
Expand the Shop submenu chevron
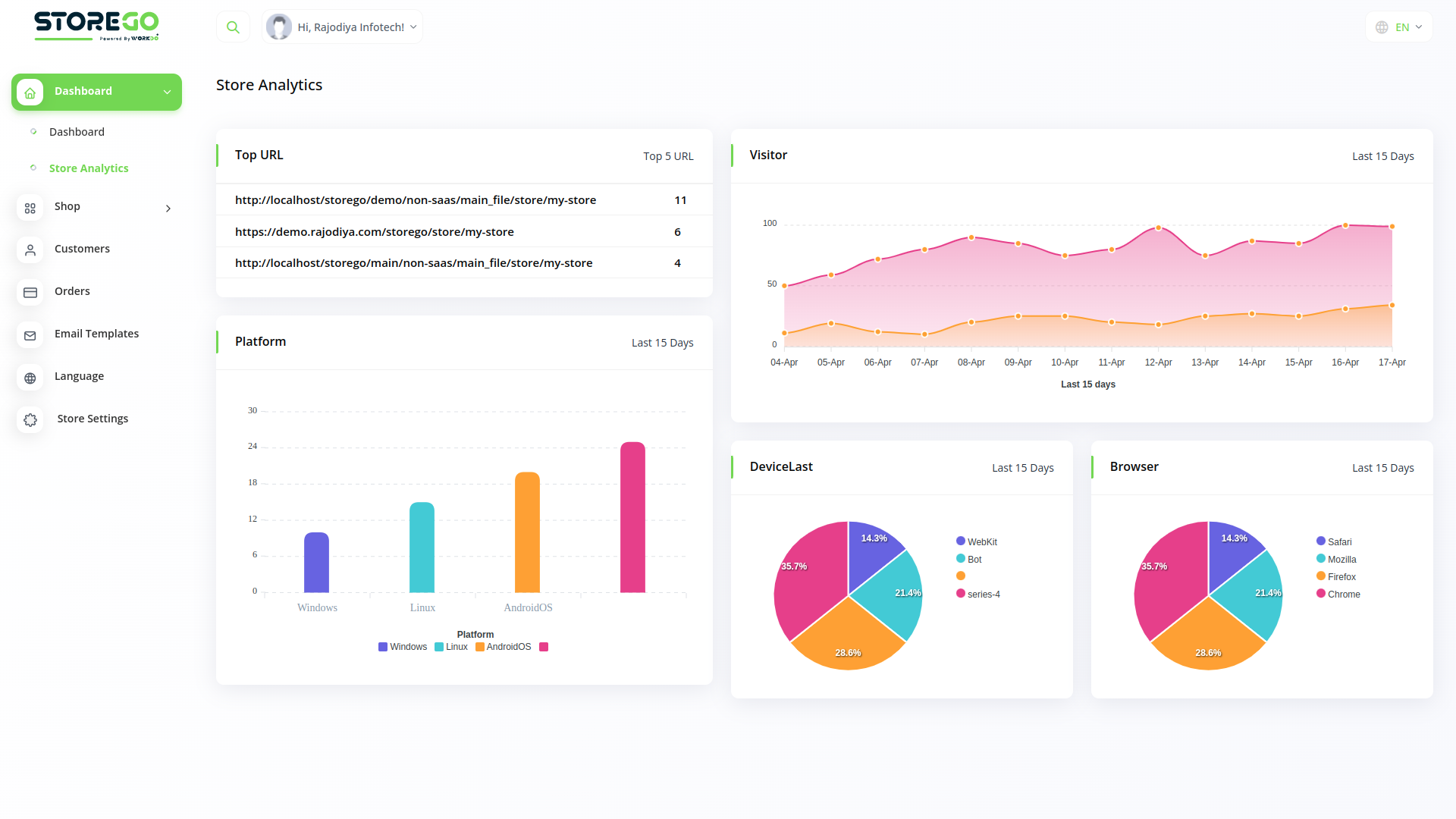coord(168,208)
